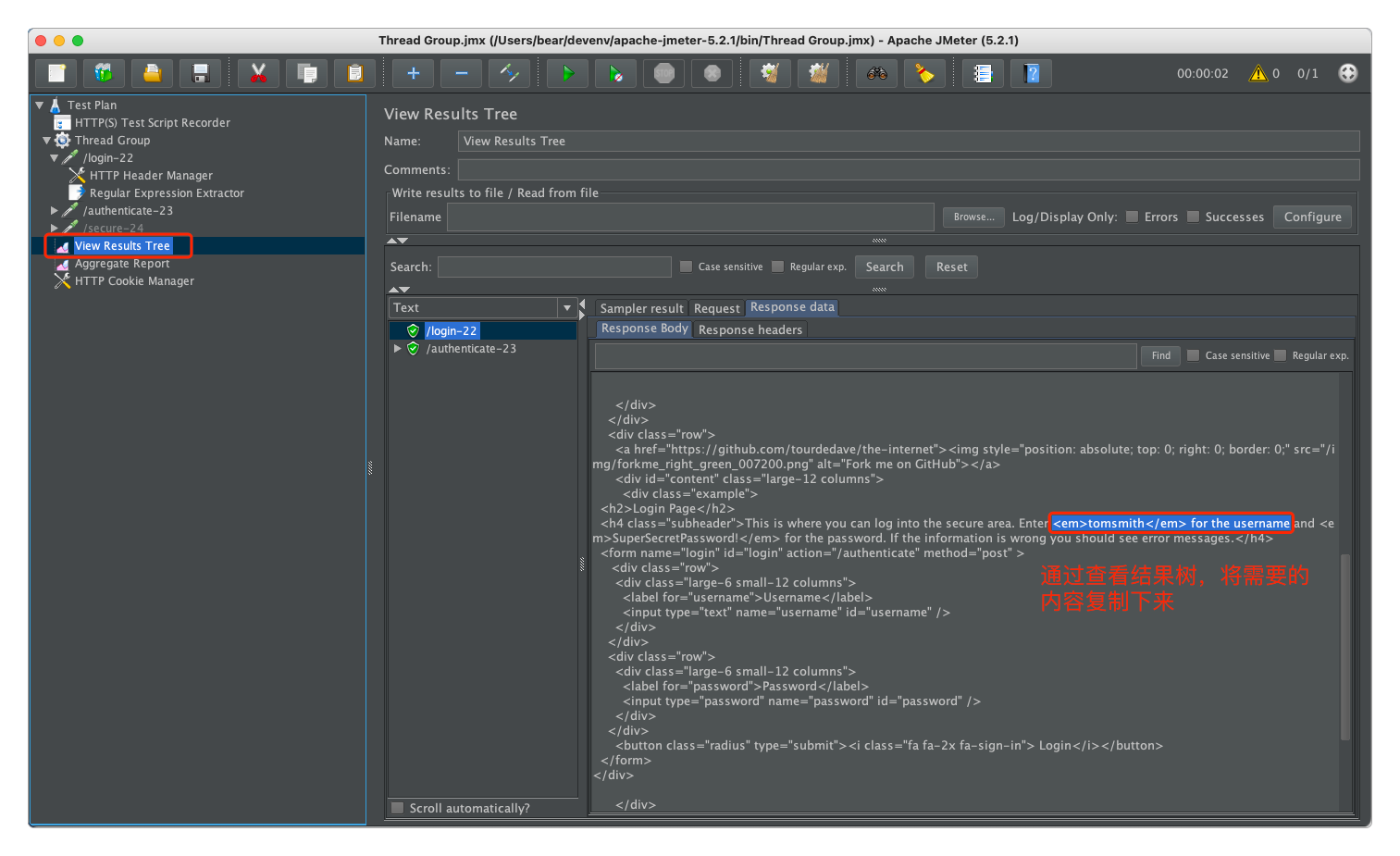Screen dimensions: 1400x856
Task: Click the New test plan icon
Action: click(x=56, y=73)
